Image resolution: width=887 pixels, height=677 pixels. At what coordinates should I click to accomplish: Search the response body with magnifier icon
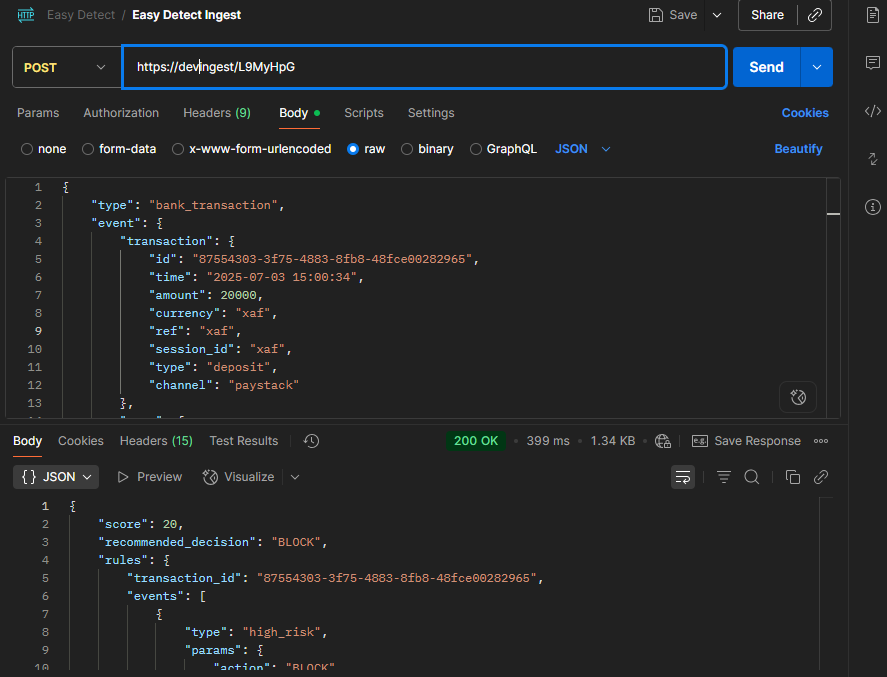(x=752, y=477)
